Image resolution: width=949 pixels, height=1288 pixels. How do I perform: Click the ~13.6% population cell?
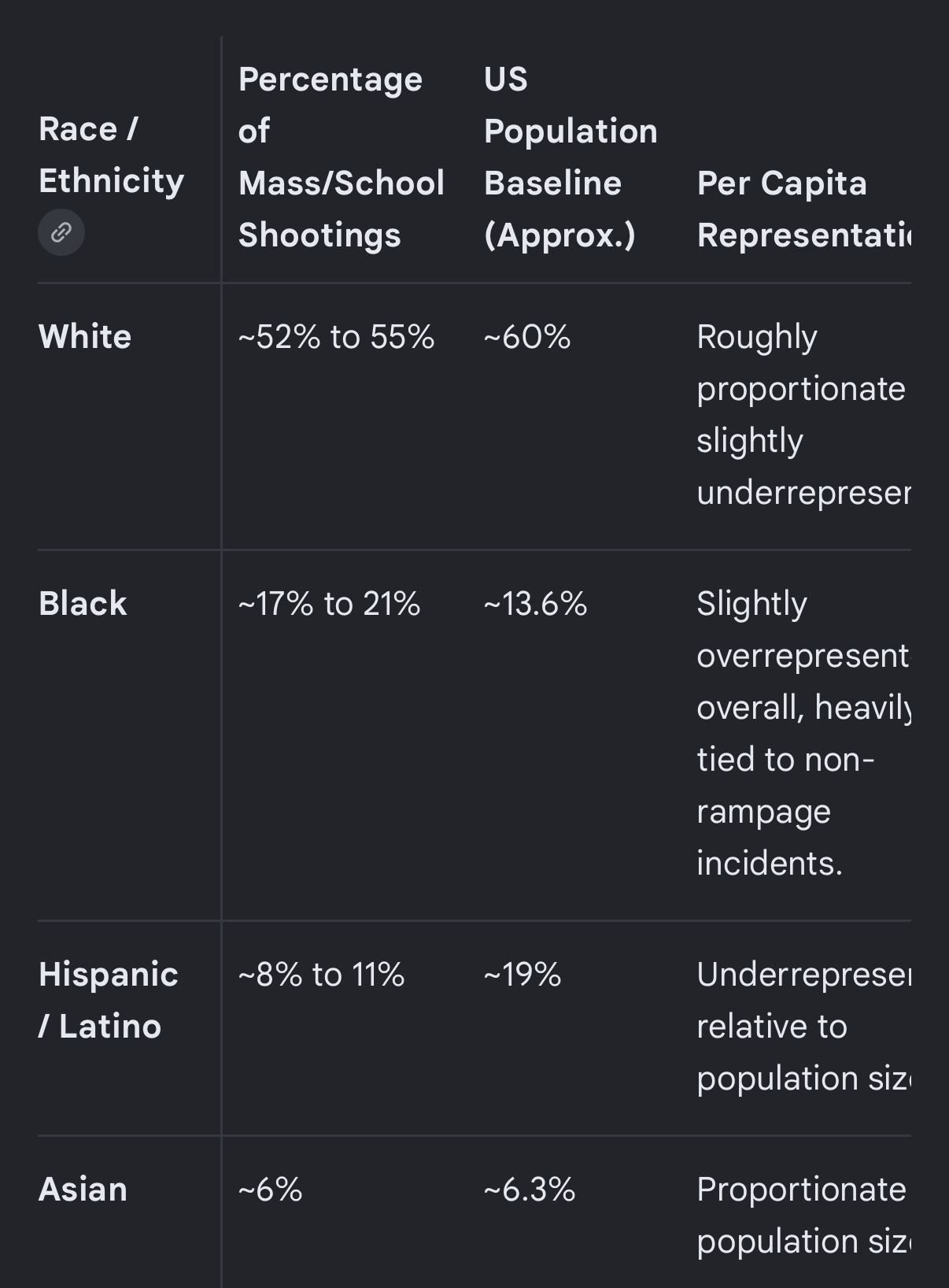pos(535,604)
